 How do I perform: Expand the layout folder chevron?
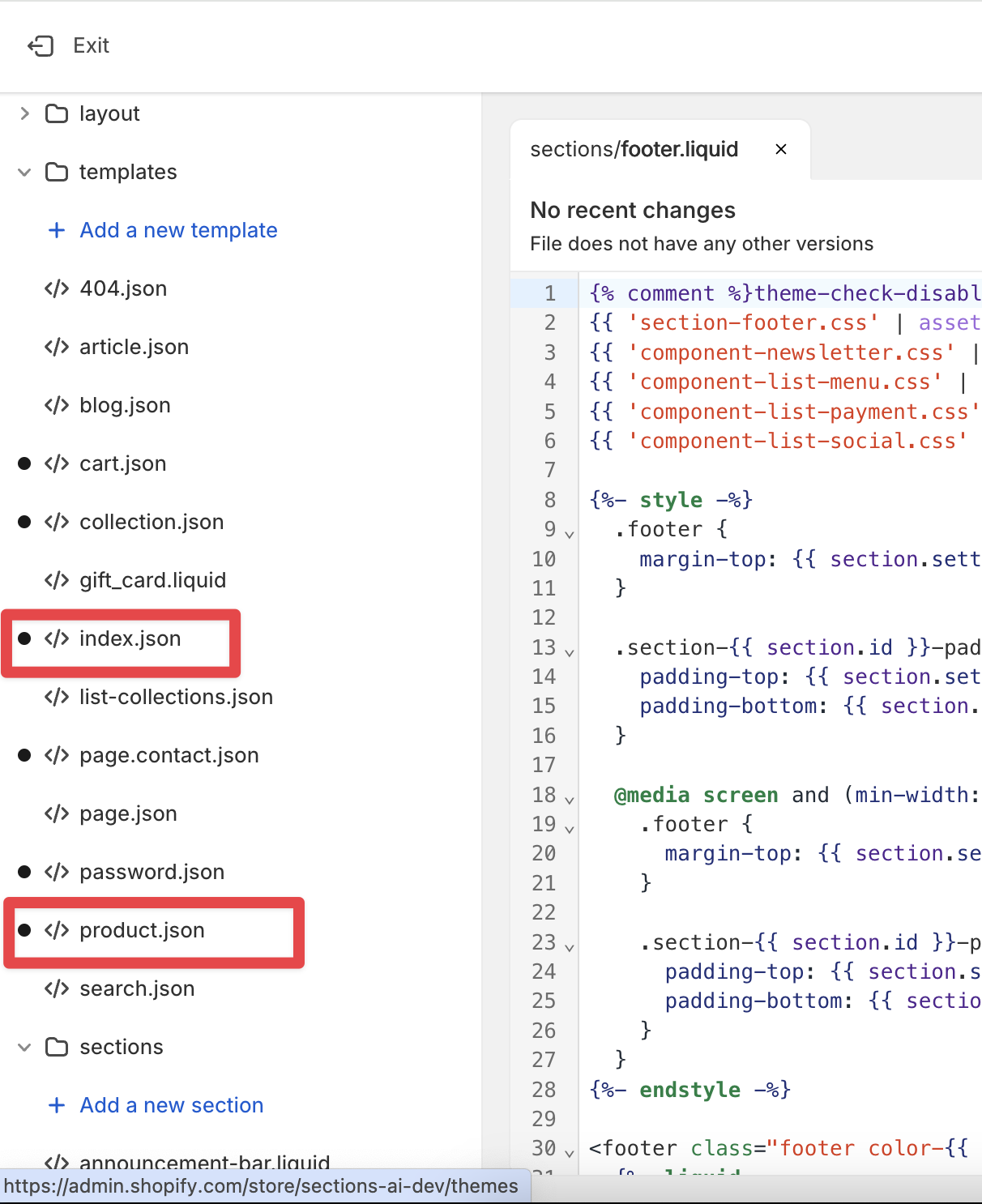[24, 113]
